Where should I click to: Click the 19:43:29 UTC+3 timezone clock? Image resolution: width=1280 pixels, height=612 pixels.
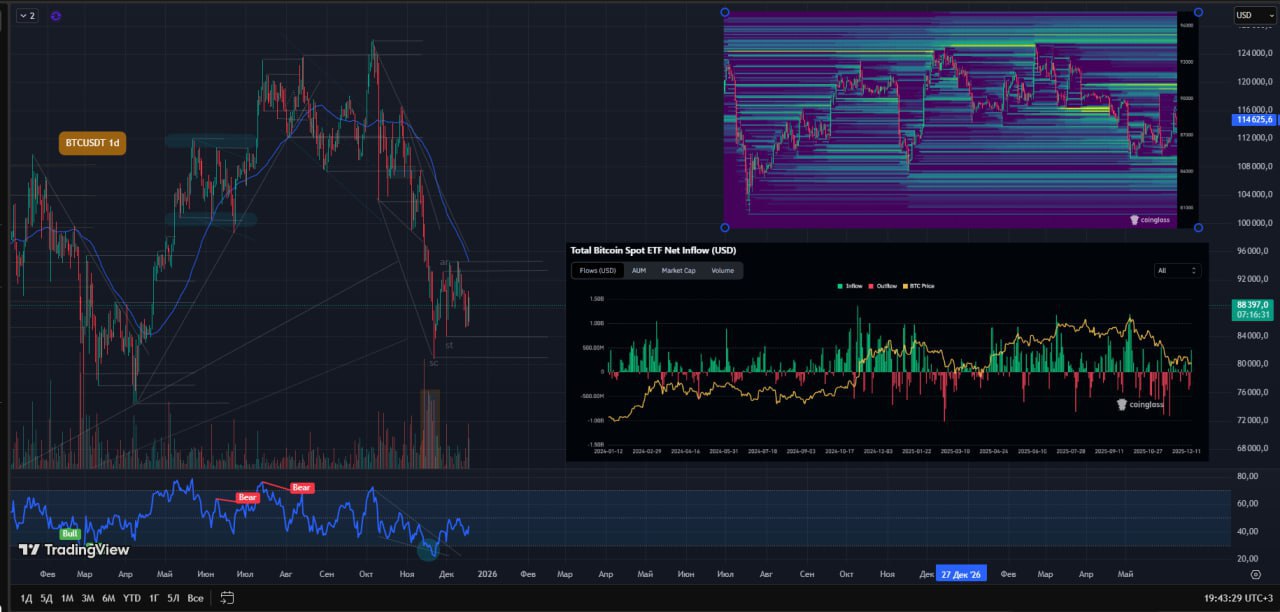pos(1238,598)
